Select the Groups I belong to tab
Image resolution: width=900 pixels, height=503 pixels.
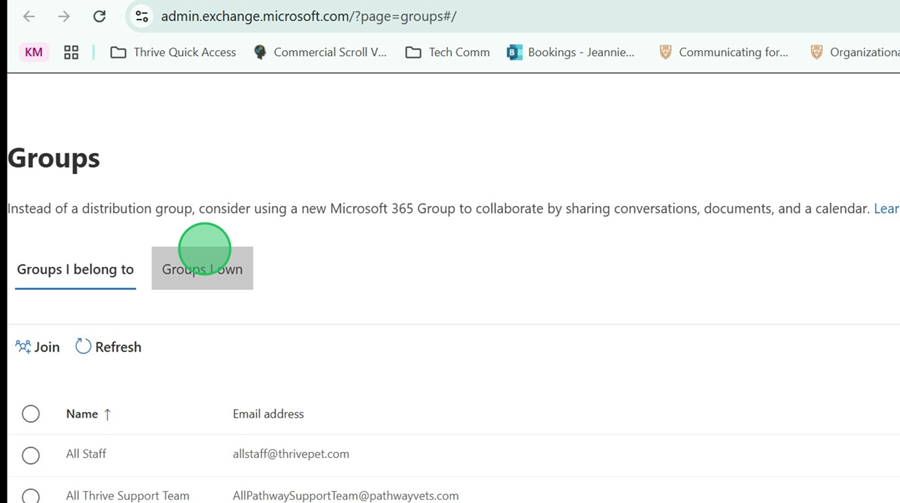click(x=75, y=269)
